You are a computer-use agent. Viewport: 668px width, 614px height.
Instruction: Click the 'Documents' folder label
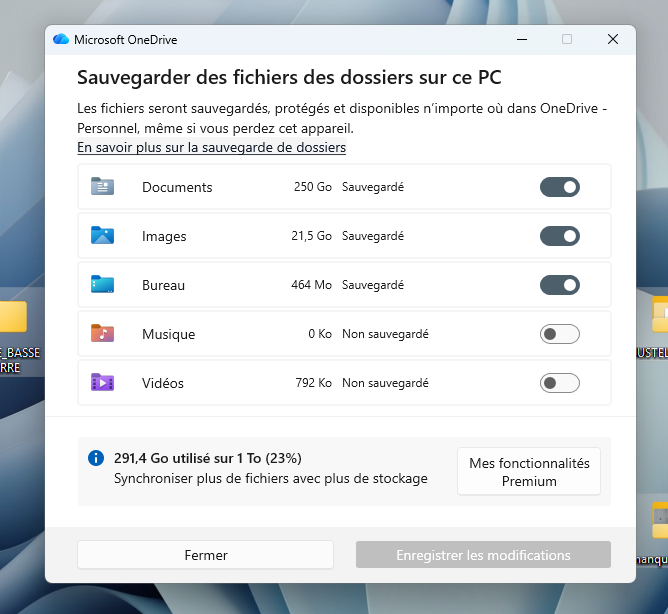pos(177,187)
